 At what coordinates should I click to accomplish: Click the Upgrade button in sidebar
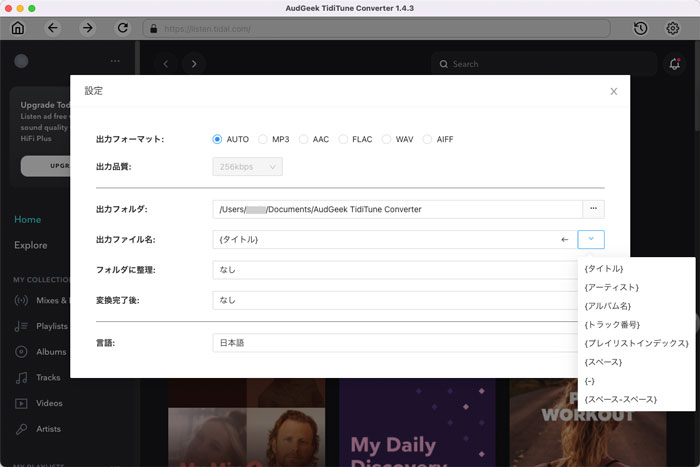[46, 166]
